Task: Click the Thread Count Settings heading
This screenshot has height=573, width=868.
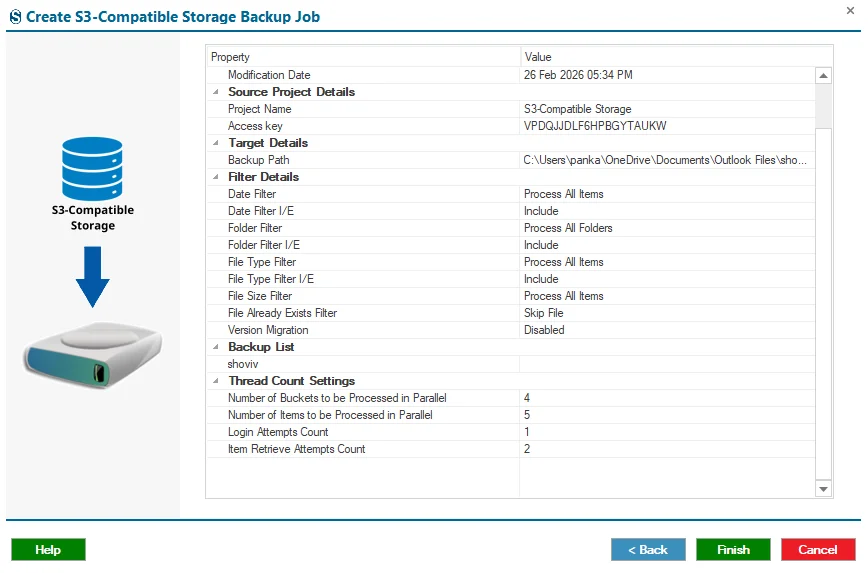Action: [x=292, y=381]
